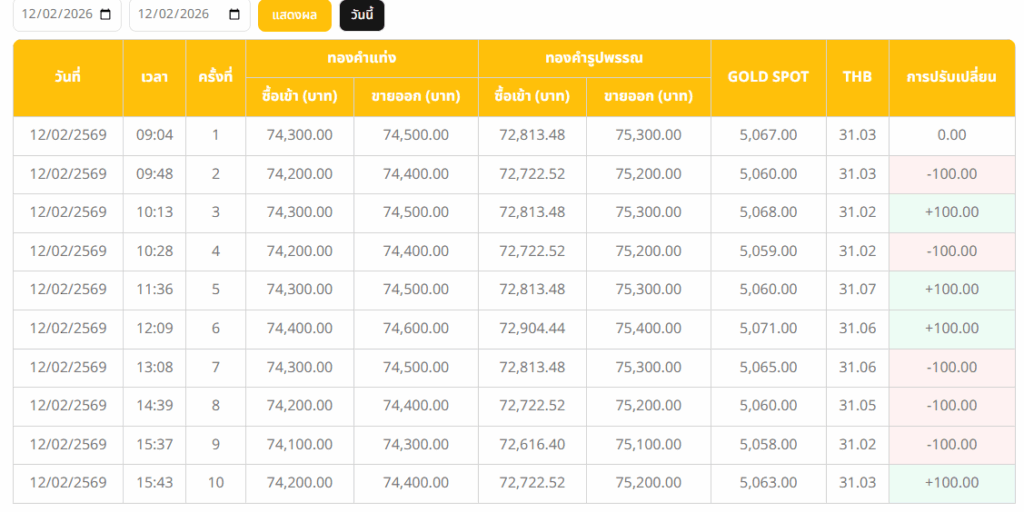Click time cell 15:37
Screen dimensions: 1024x512
(155, 444)
